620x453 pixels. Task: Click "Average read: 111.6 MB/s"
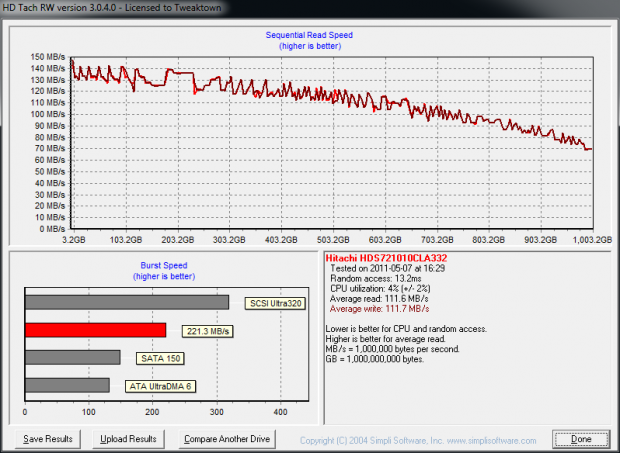(x=379, y=298)
